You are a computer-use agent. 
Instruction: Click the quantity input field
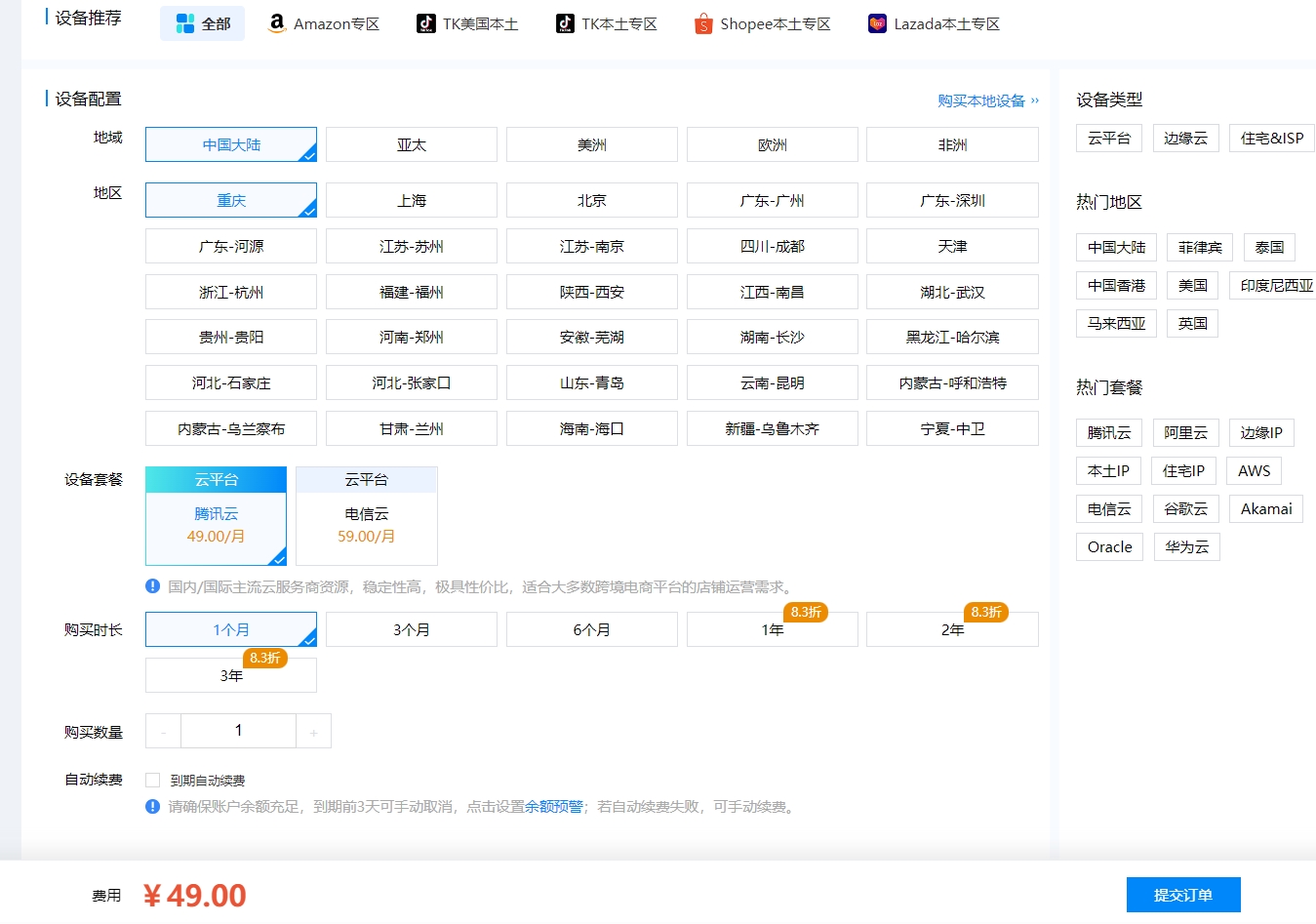pos(238,730)
